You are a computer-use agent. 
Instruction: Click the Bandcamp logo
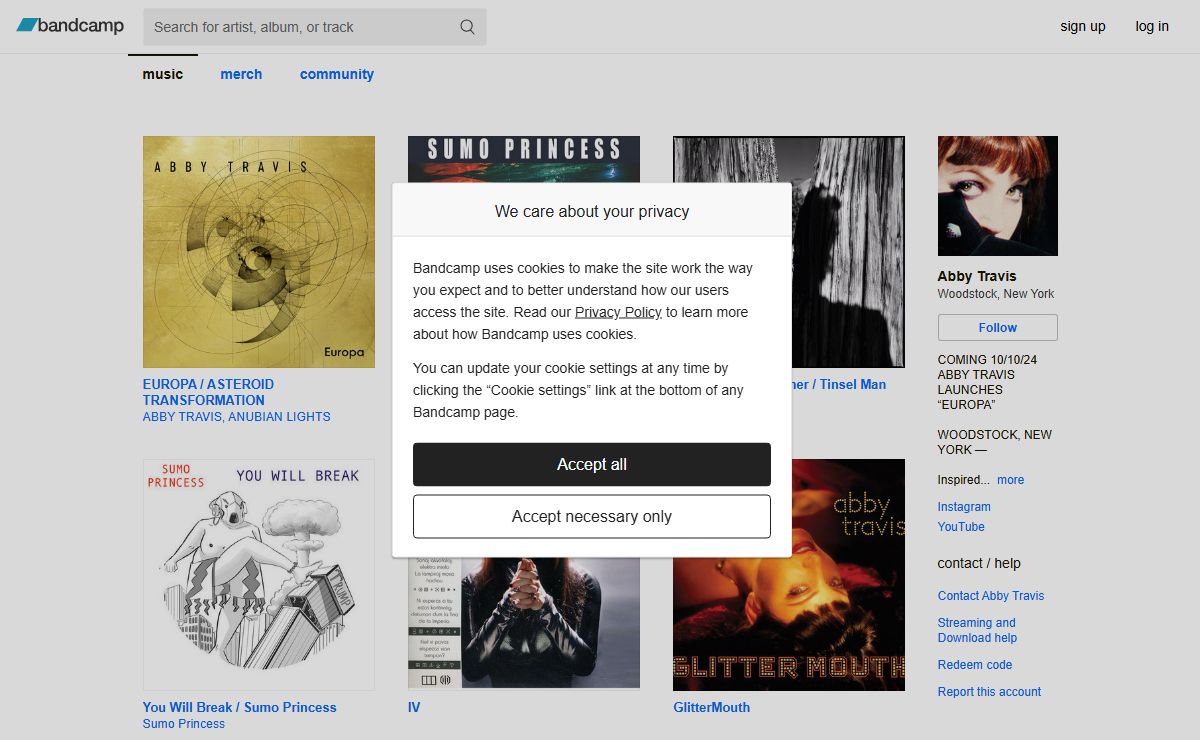point(70,26)
